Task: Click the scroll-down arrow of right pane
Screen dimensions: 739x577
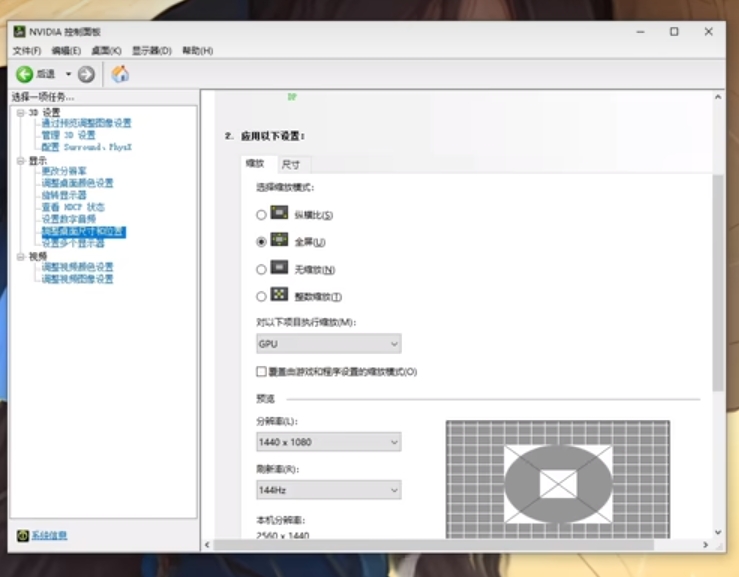Action: click(x=718, y=532)
